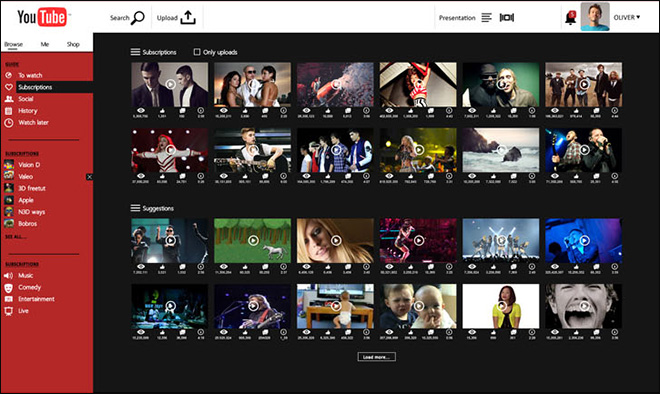Click the Load more button
Image resolution: width=660 pixels, height=394 pixels.
(x=377, y=357)
